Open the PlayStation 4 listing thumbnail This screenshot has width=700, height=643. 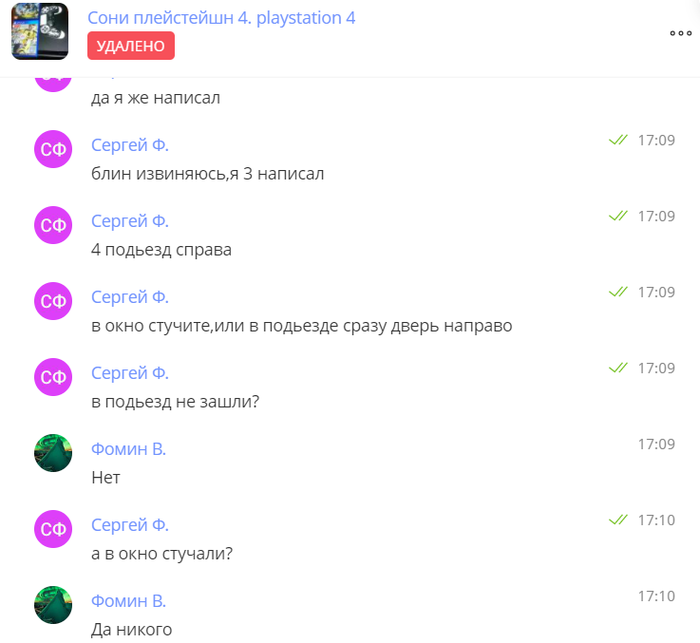tap(40, 31)
